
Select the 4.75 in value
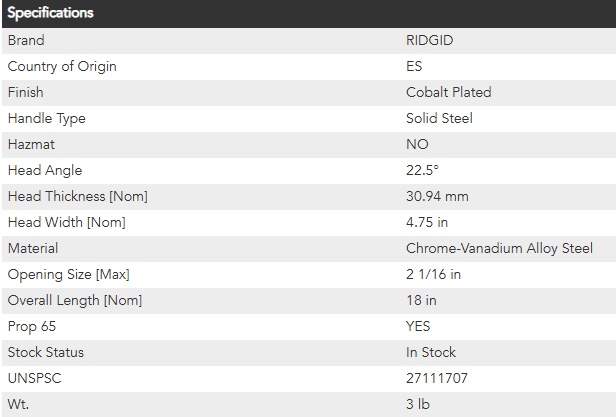point(428,222)
